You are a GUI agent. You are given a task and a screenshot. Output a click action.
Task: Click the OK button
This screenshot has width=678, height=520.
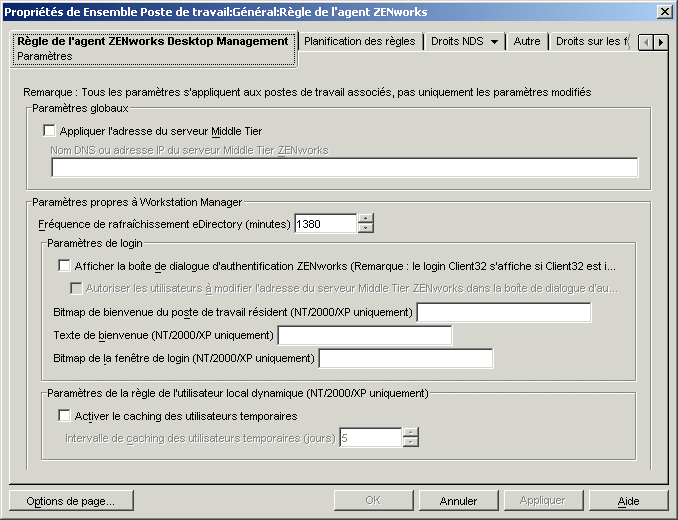pyautogui.click(x=373, y=501)
